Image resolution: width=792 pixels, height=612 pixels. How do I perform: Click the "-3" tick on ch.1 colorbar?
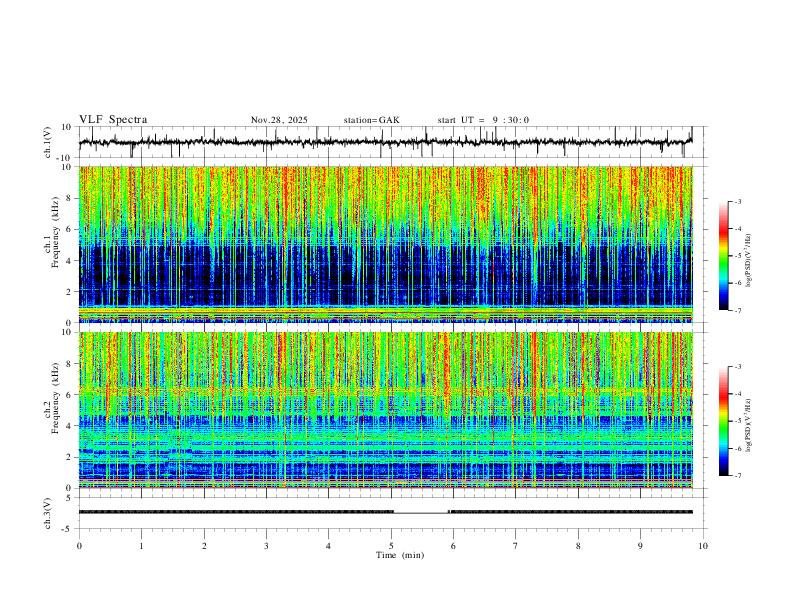738,201
